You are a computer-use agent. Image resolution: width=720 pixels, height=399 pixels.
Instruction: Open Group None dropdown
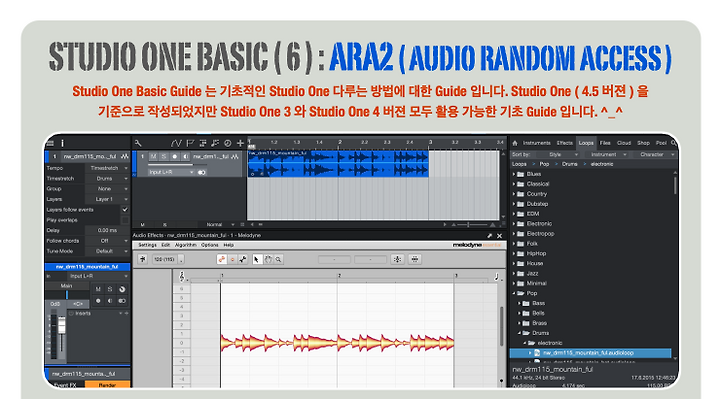point(107,189)
